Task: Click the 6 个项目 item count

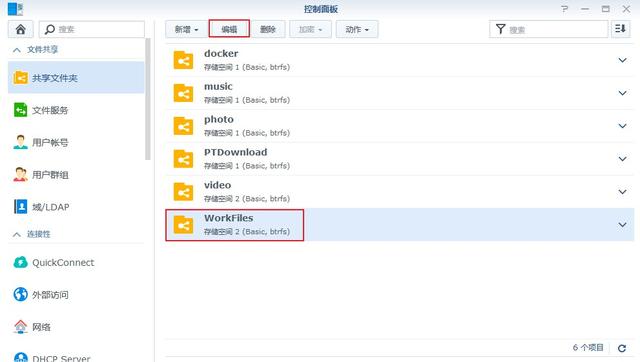Action: click(588, 348)
